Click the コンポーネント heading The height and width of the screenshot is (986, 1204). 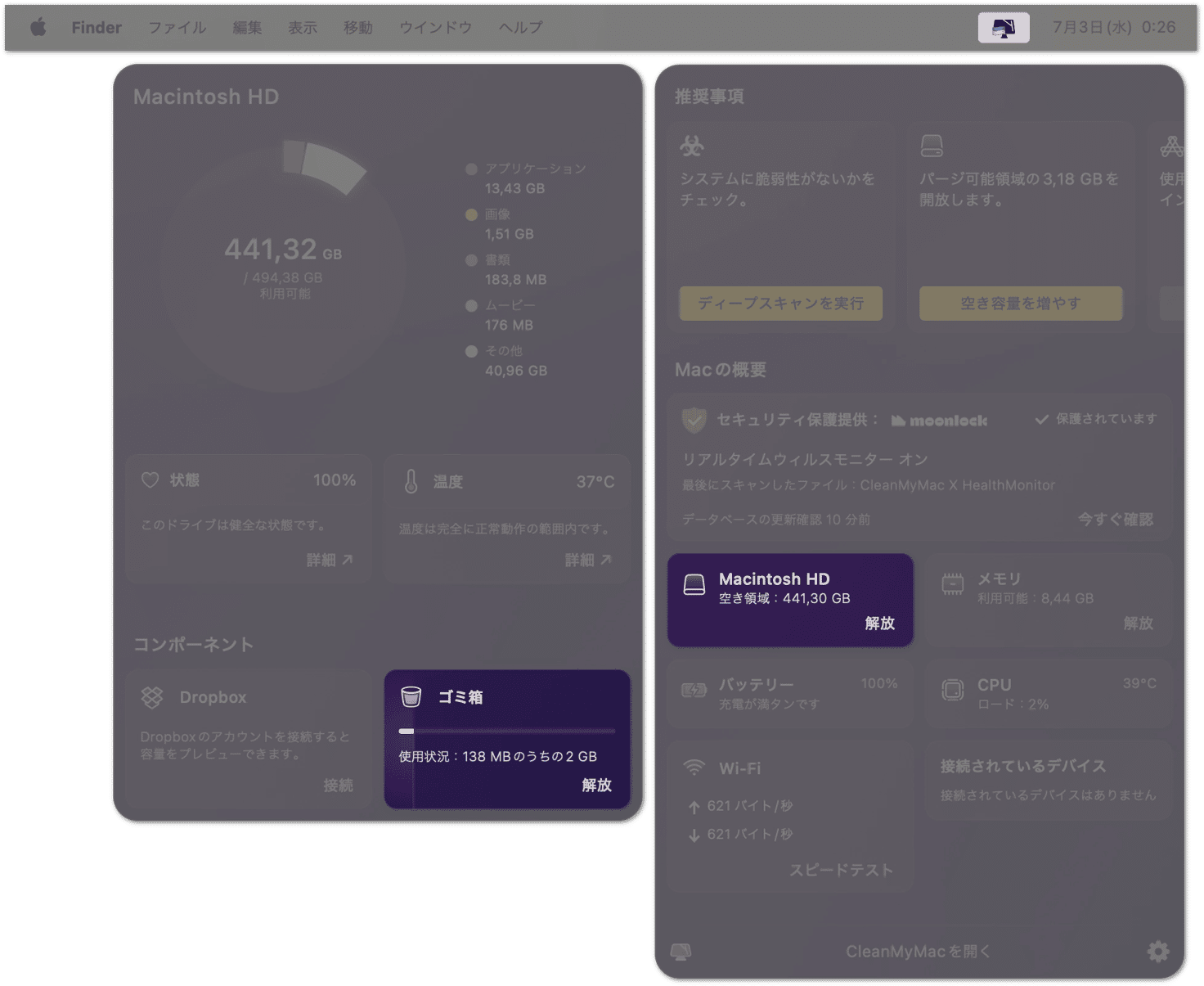click(194, 645)
